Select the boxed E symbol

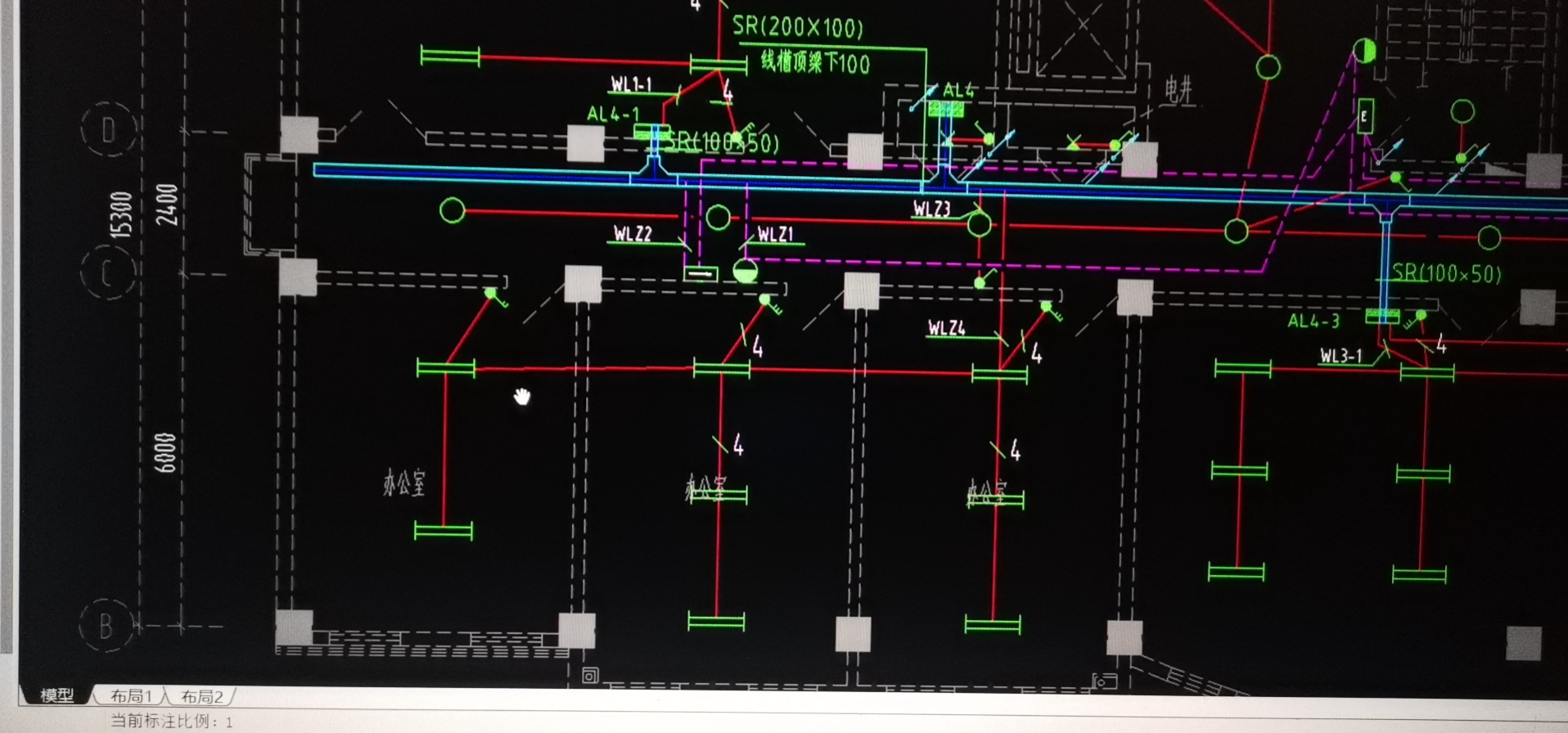coord(1364,117)
